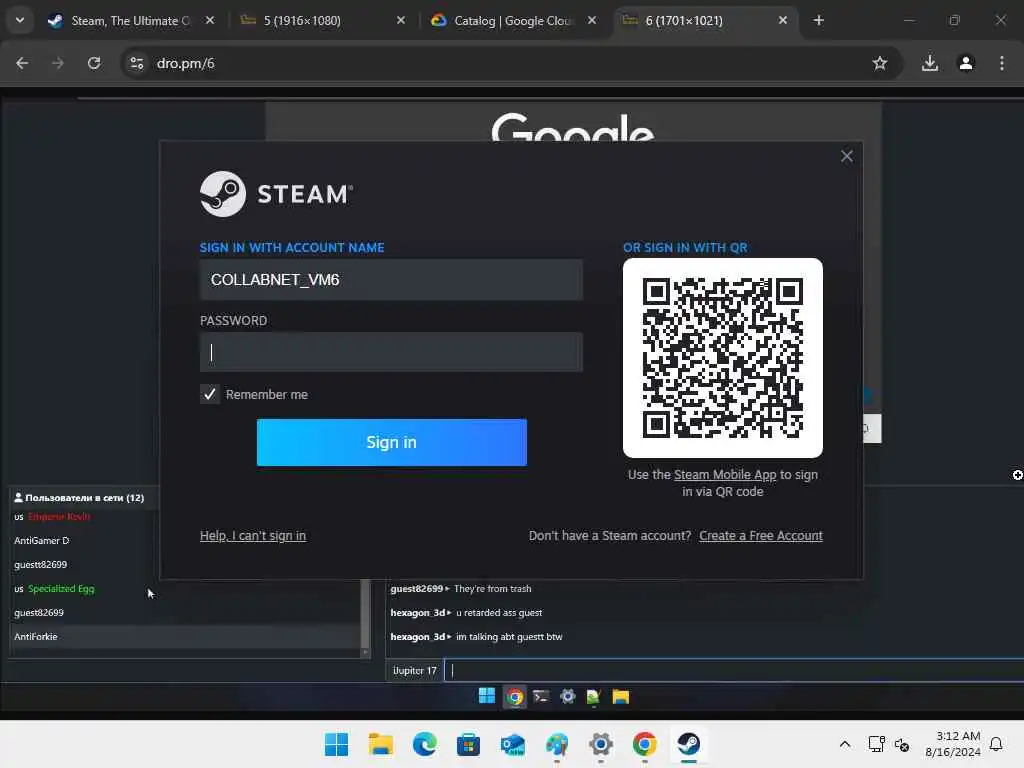
Task: Click chat message im talking abt guestt btw
Action: click(509, 637)
